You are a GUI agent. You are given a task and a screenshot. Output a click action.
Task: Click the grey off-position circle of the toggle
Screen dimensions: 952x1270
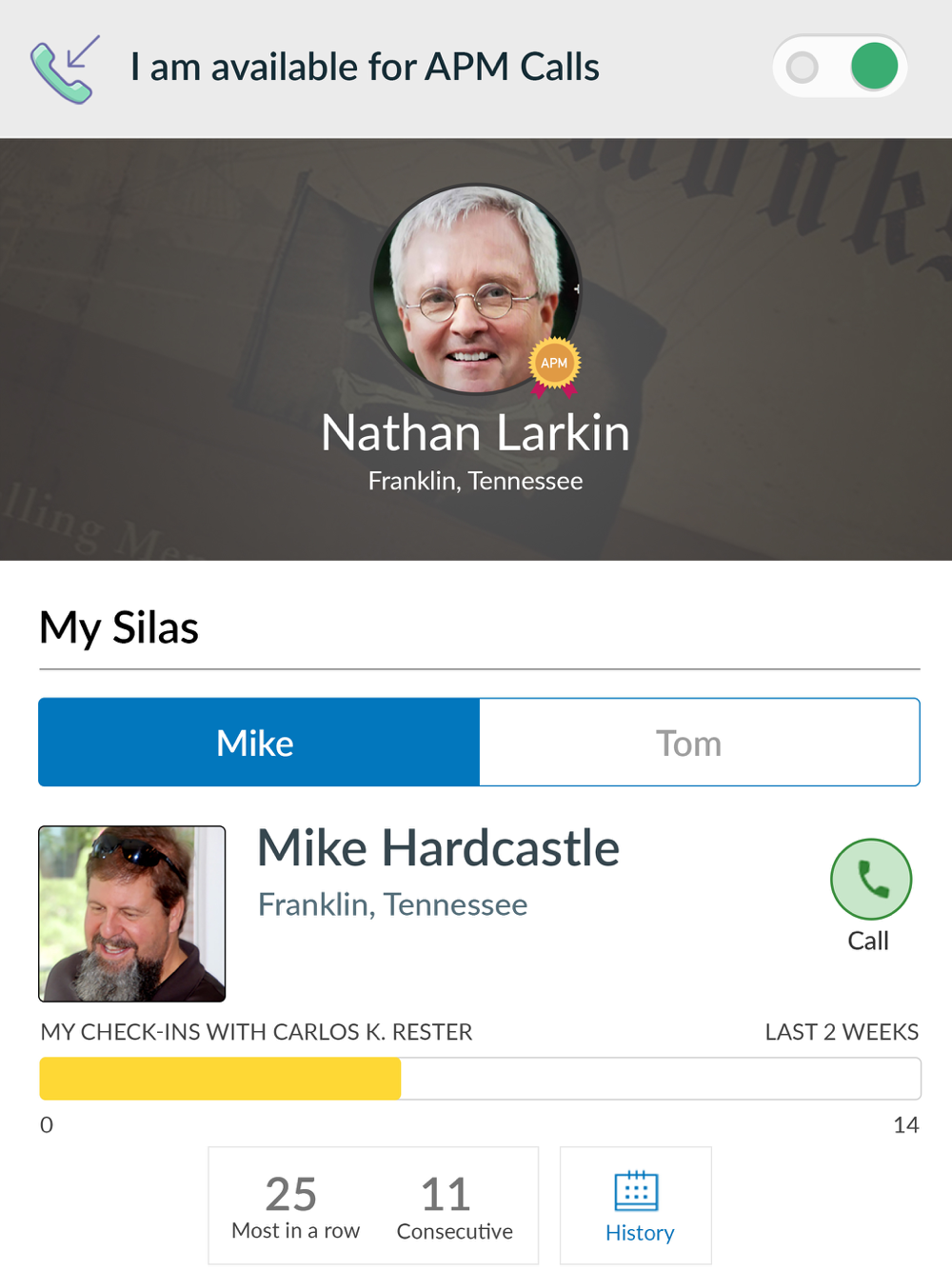click(803, 68)
